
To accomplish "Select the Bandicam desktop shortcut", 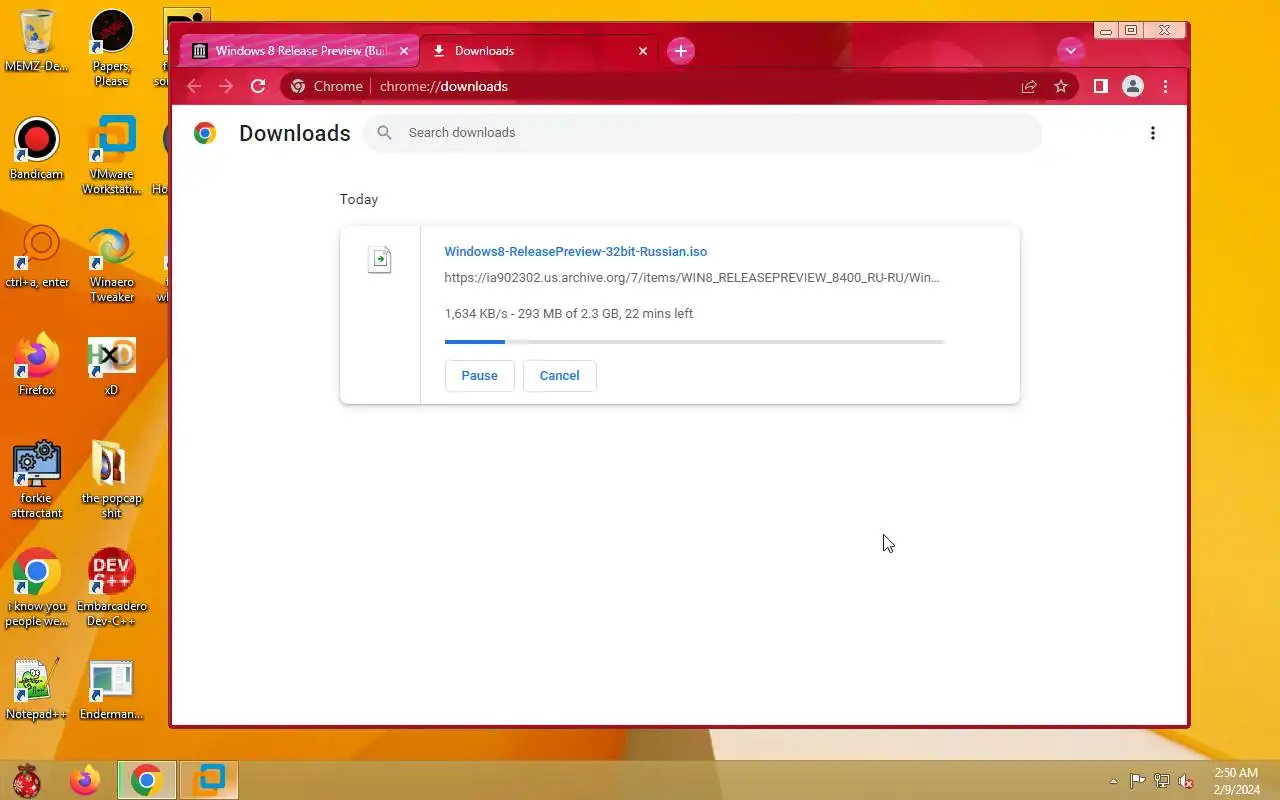I will point(36,150).
